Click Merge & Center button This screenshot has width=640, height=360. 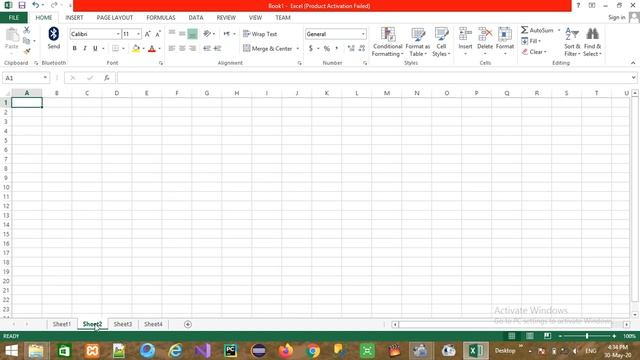click(x=268, y=49)
